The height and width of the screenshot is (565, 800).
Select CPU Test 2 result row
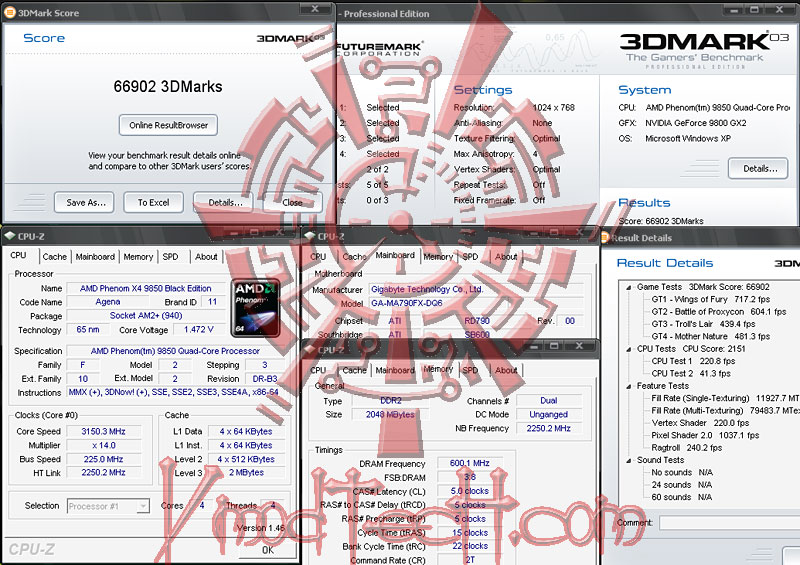point(691,373)
